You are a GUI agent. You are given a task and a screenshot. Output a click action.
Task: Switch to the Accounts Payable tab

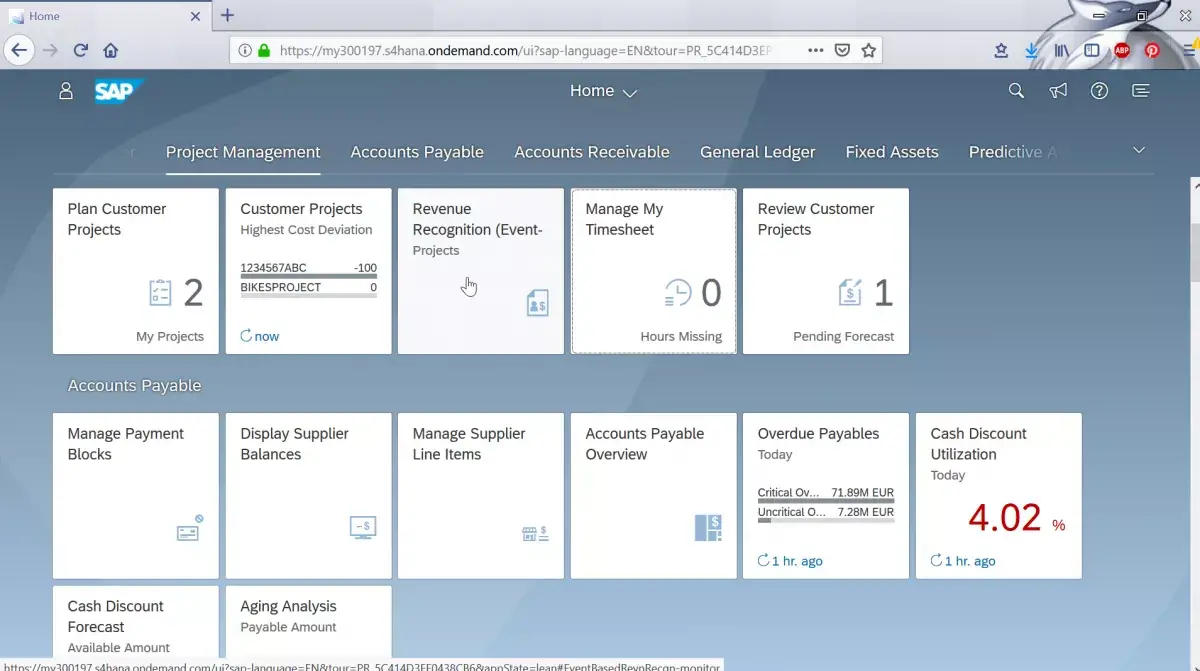click(x=417, y=152)
